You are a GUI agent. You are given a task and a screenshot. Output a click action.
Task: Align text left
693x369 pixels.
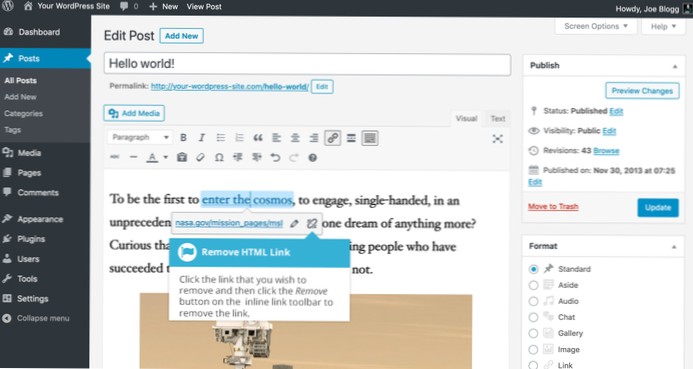(x=276, y=138)
